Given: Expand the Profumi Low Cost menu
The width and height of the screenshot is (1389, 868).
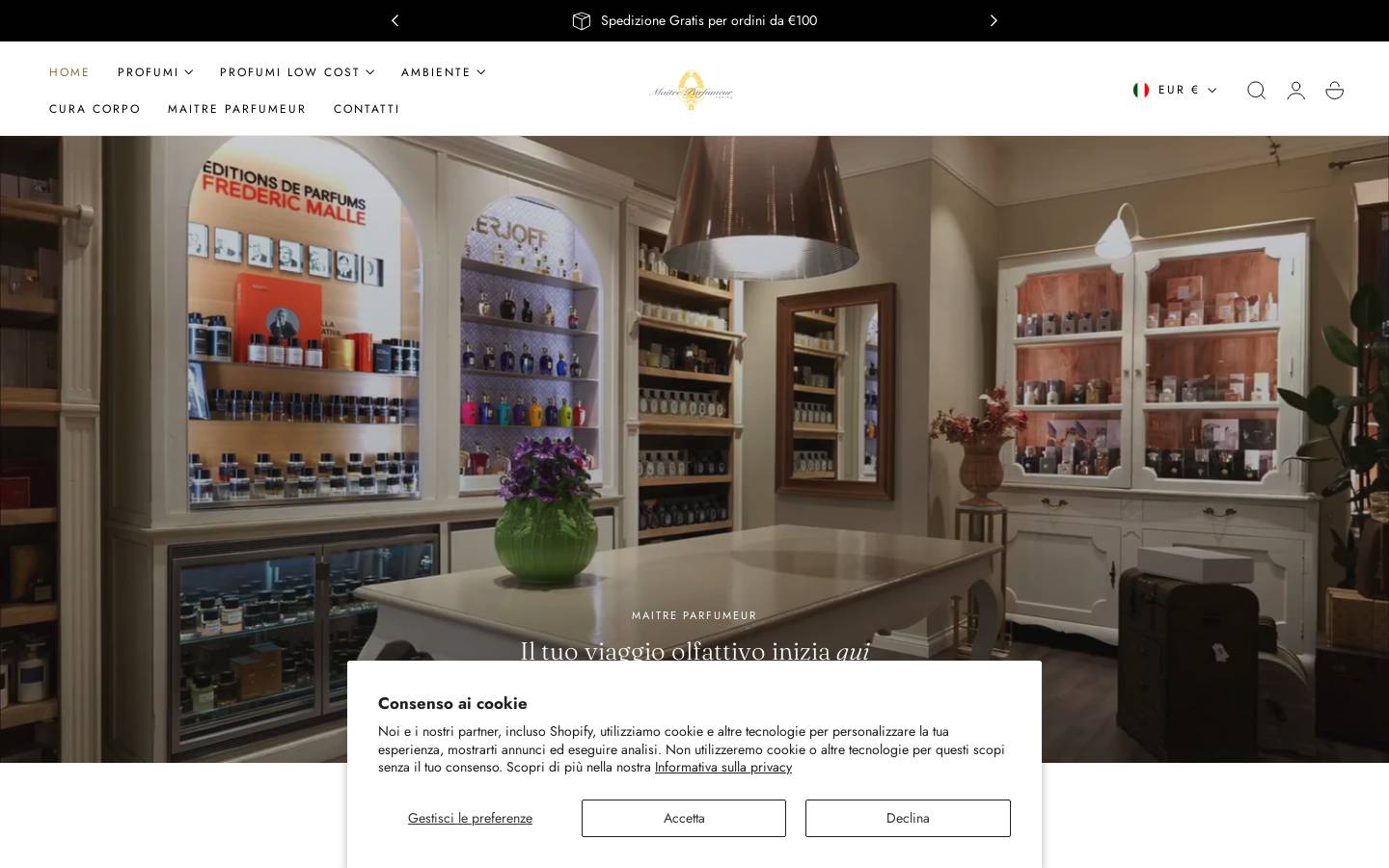Looking at the screenshot, I should pyautogui.click(x=297, y=72).
